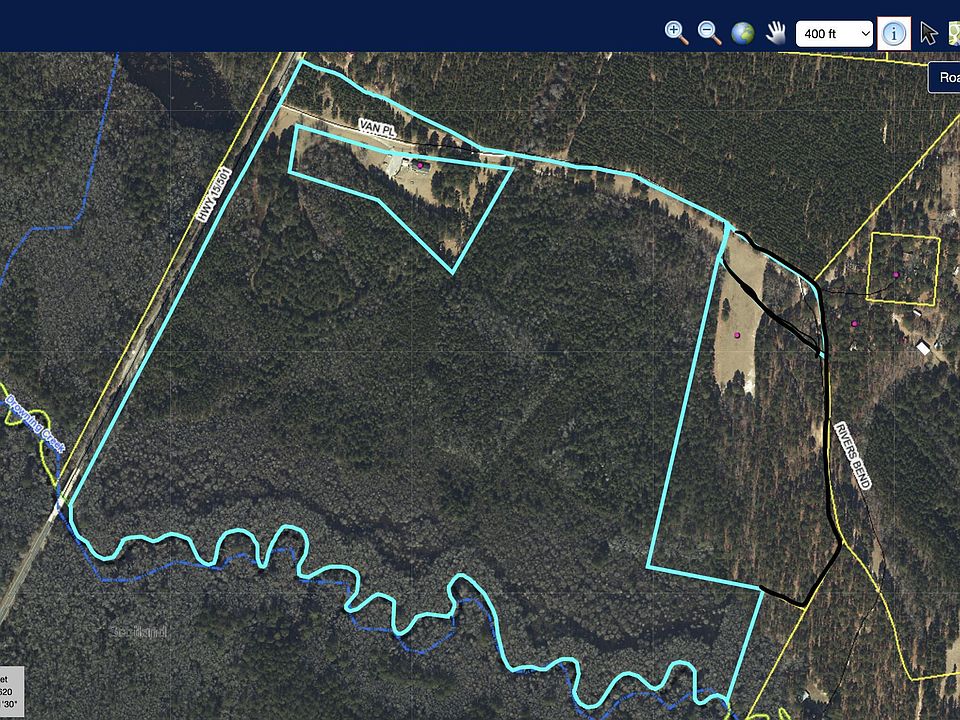
Task: Click the globe full extent icon
Action: 743,33
